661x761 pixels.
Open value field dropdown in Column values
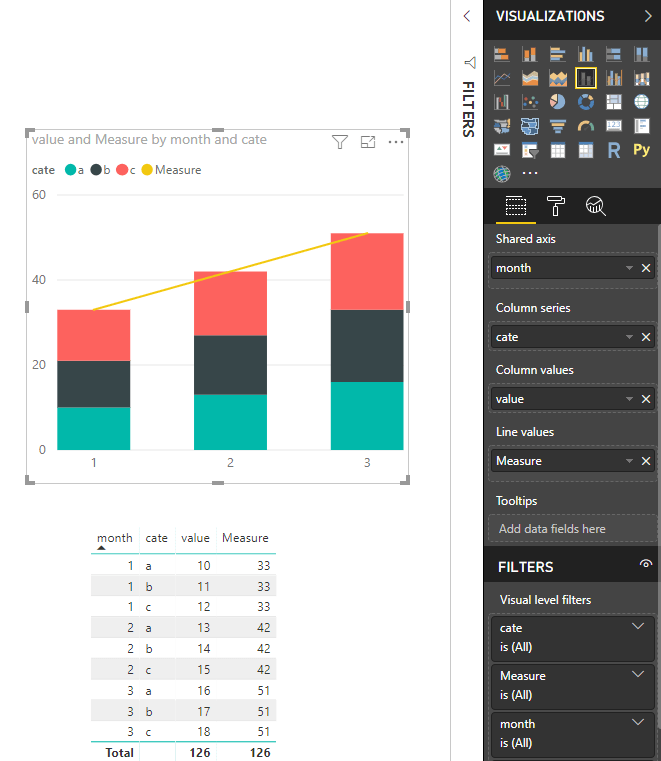629,399
